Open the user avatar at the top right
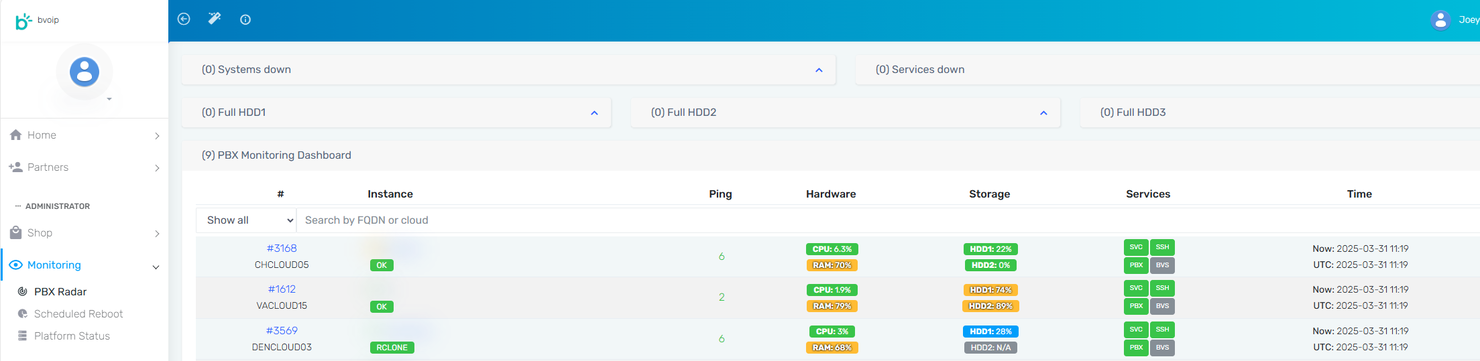 [x=1440, y=20]
